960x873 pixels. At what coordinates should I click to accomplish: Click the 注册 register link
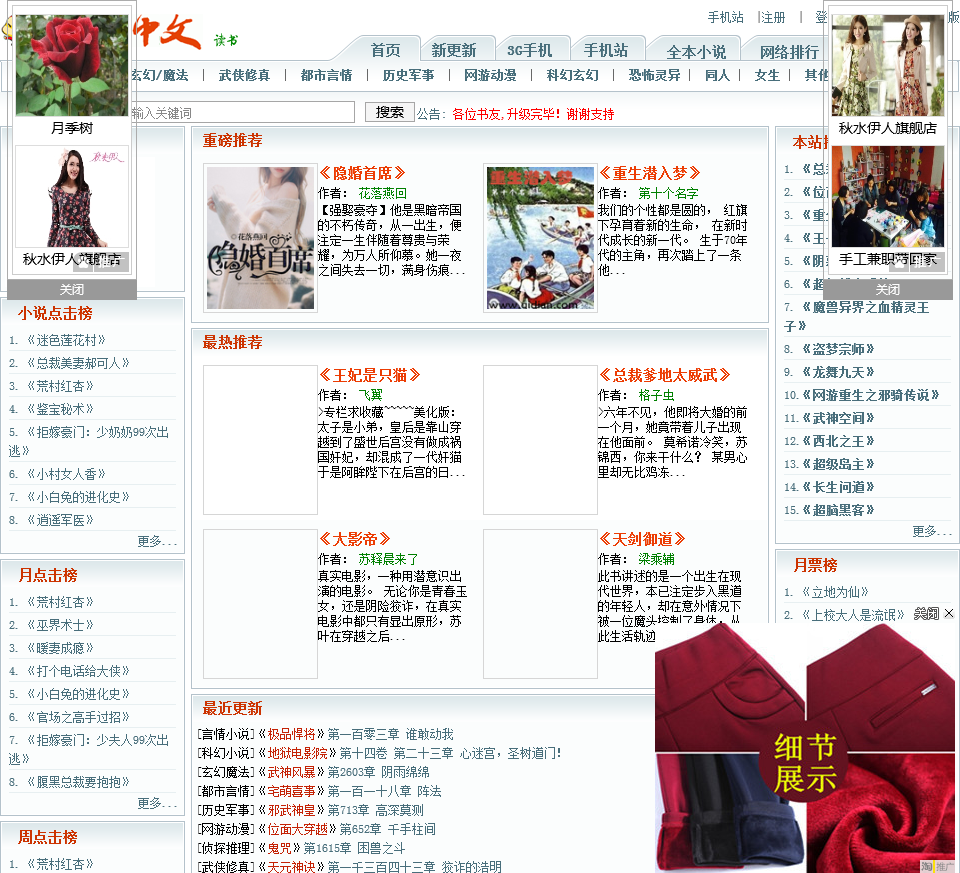(773, 17)
